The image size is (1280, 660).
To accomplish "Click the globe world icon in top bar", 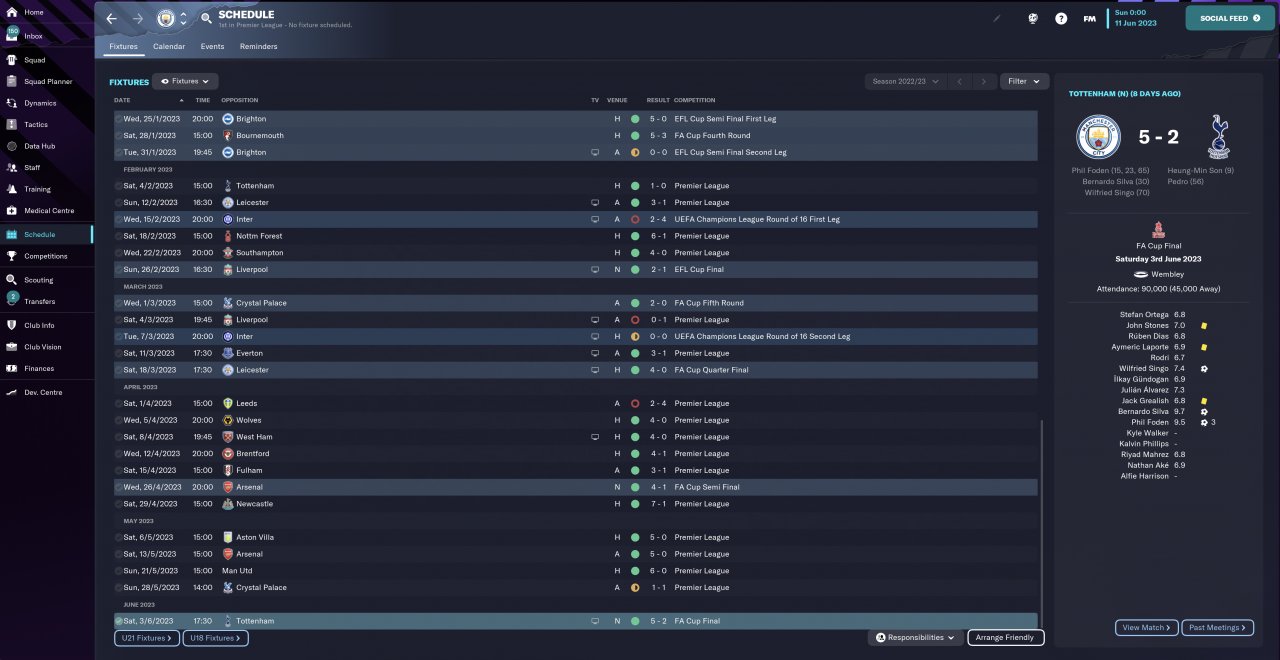I will tap(1033, 18).
